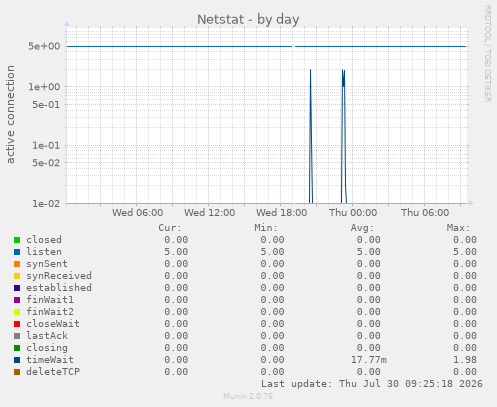Viewport: 497px width, 407px height.
Task: Click the 'finWait1' legend label
Action: 50,300
